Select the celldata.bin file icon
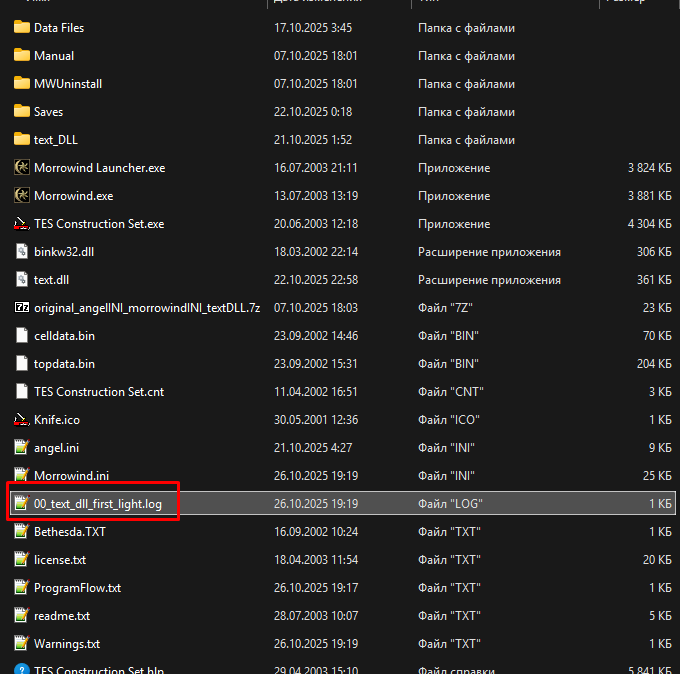The image size is (680, 674). click(22, 336)
